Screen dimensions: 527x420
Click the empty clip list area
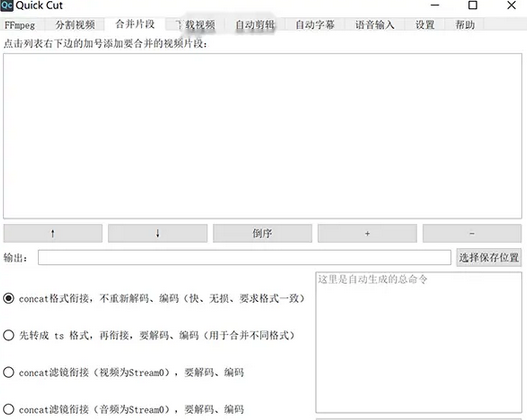point(262,136)
